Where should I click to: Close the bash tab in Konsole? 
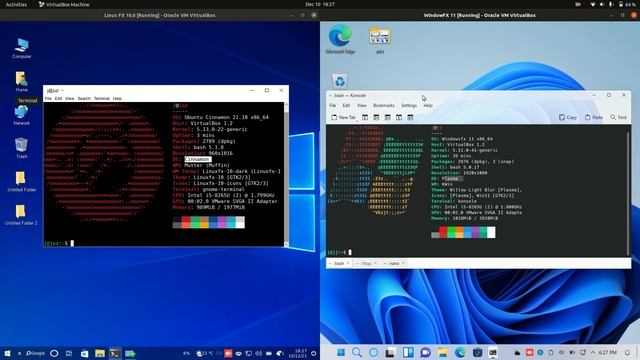[x=348, y=263]
